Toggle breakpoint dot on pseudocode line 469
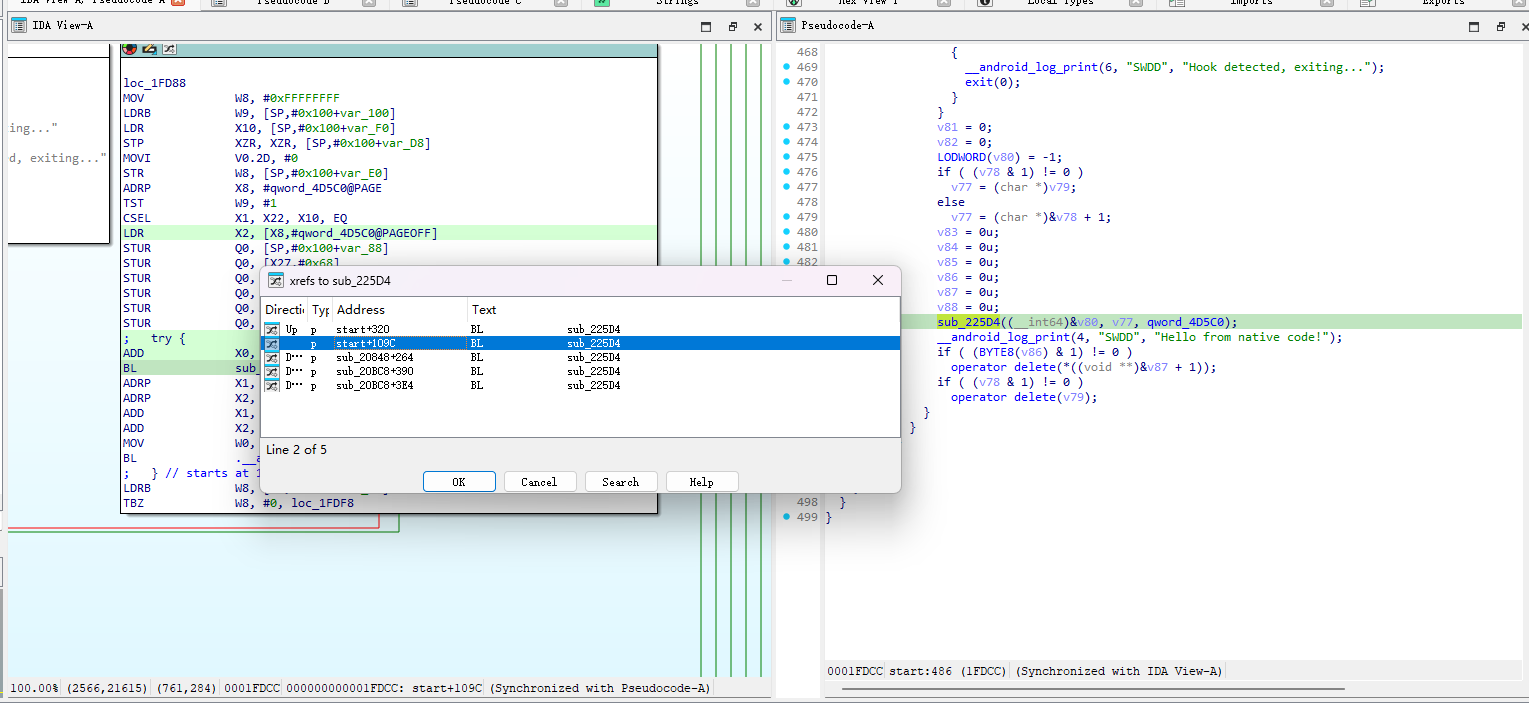This screenshot has width=1529, height=703. pos(787,67)
